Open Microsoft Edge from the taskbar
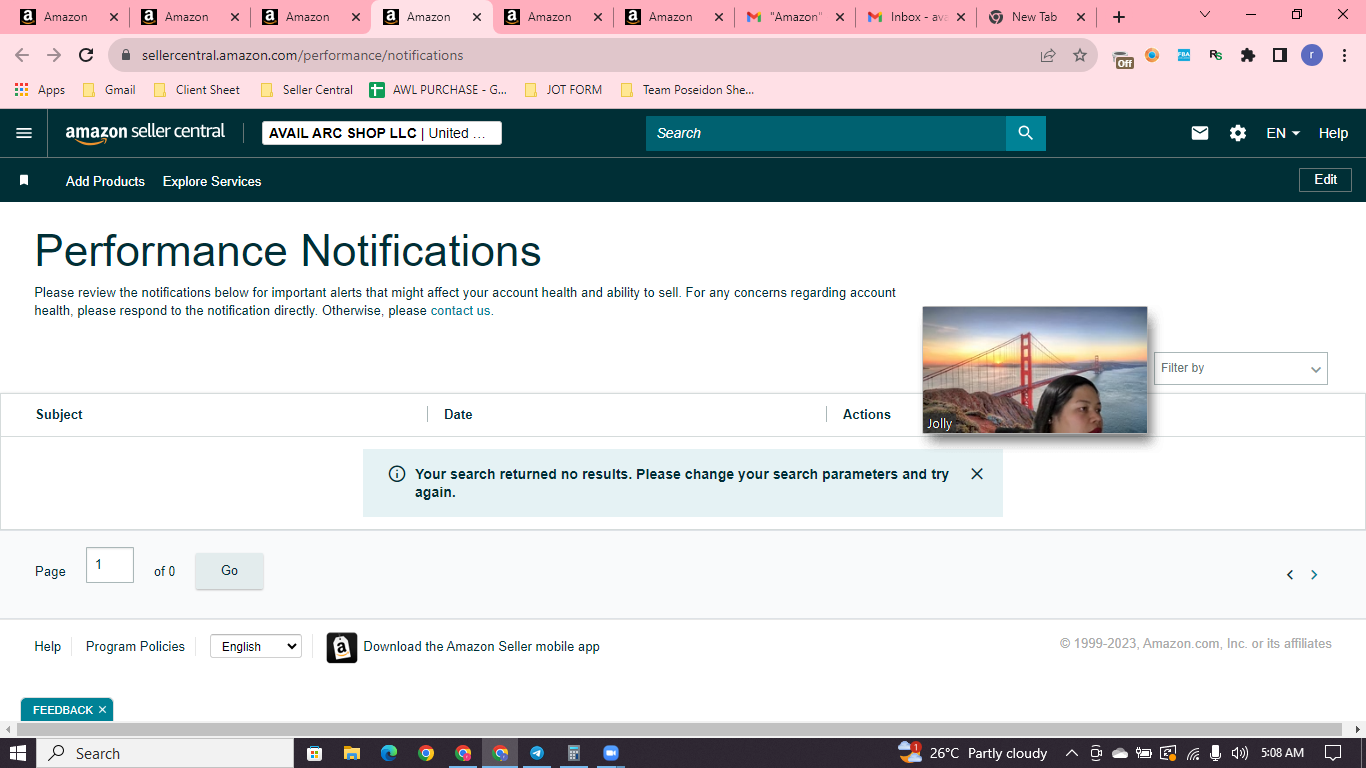Screen dimensions: 1366x768 pos(389,753)
